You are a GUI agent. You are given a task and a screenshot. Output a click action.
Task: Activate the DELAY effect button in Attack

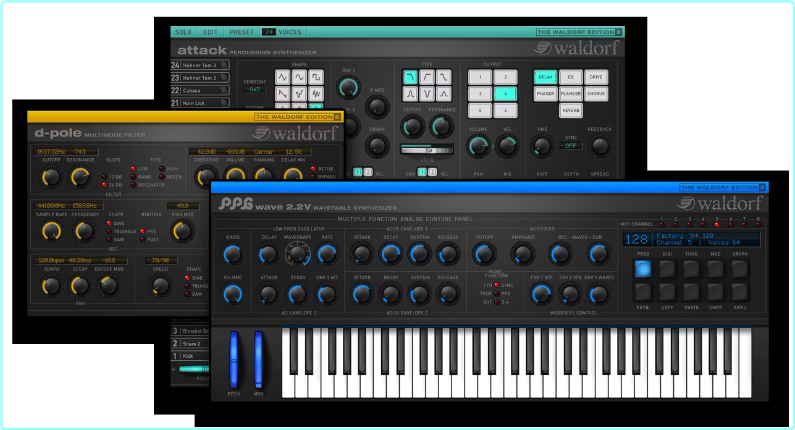(x=545, y=77)
